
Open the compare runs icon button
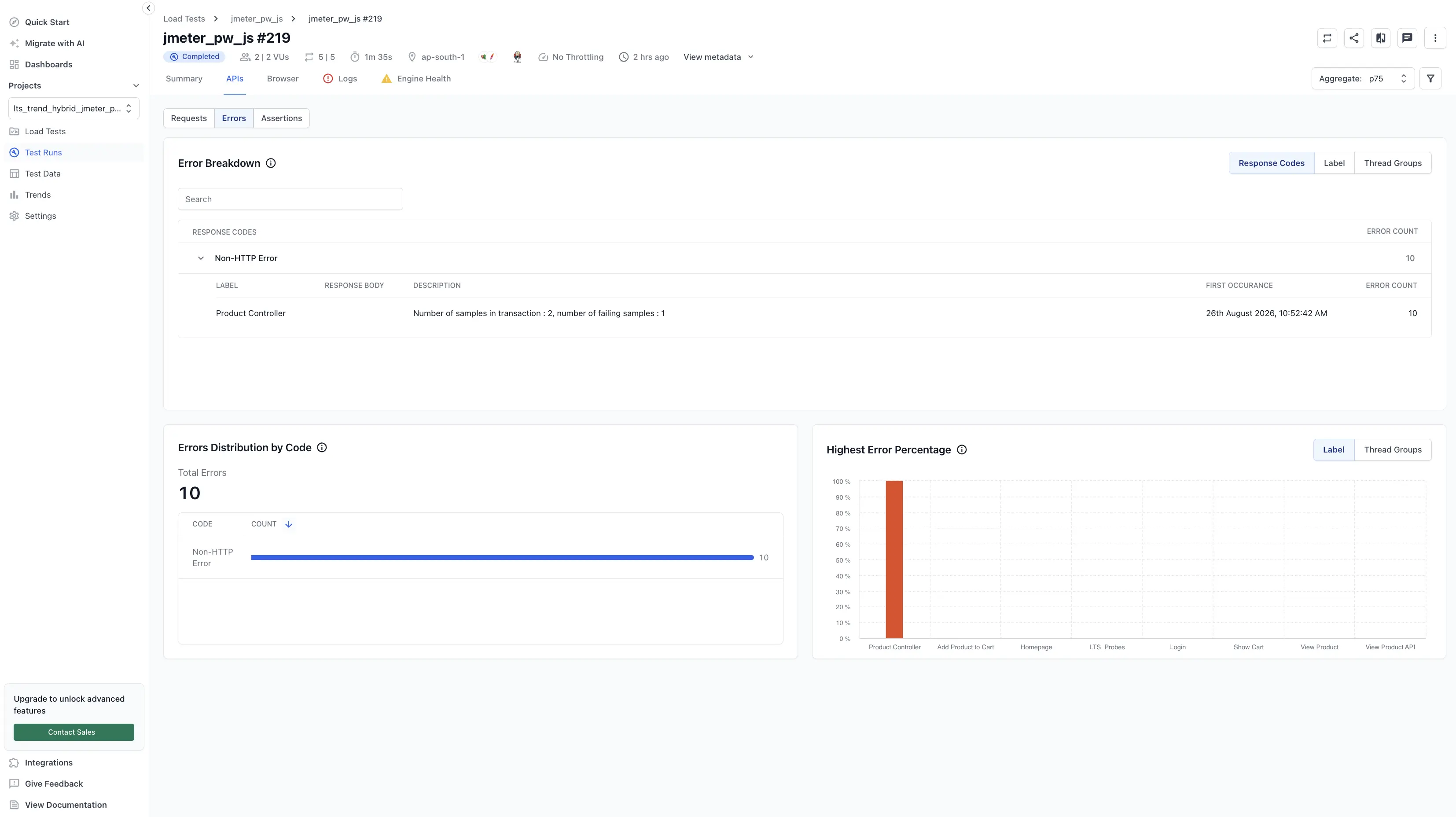1381,38
